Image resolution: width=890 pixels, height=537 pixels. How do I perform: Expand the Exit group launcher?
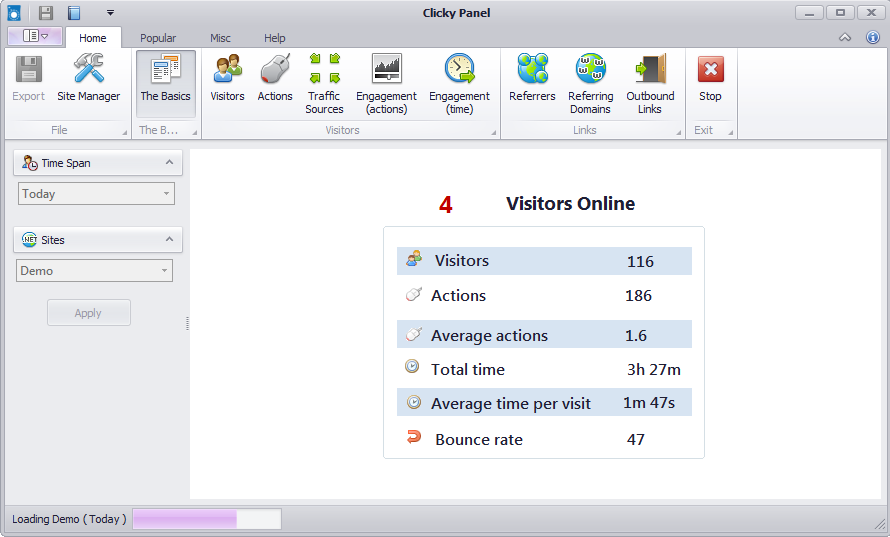coord(731,132)
